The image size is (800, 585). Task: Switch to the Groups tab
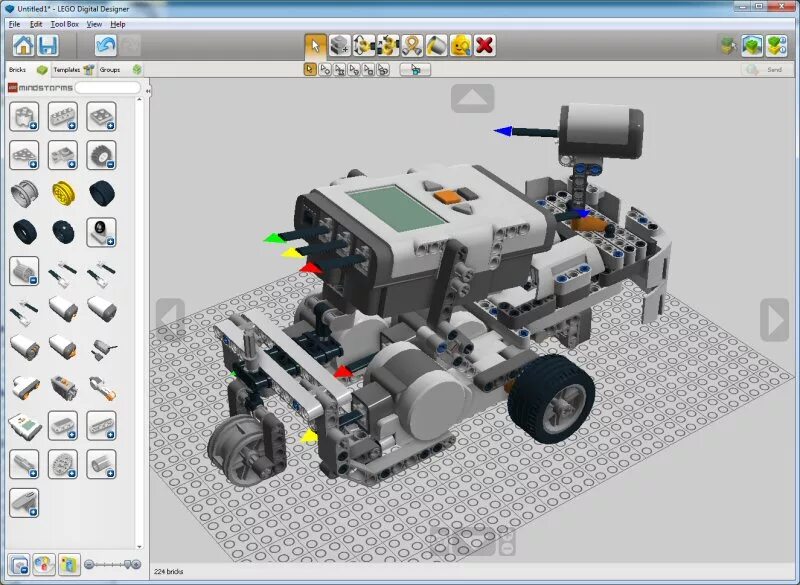[120, 69]
